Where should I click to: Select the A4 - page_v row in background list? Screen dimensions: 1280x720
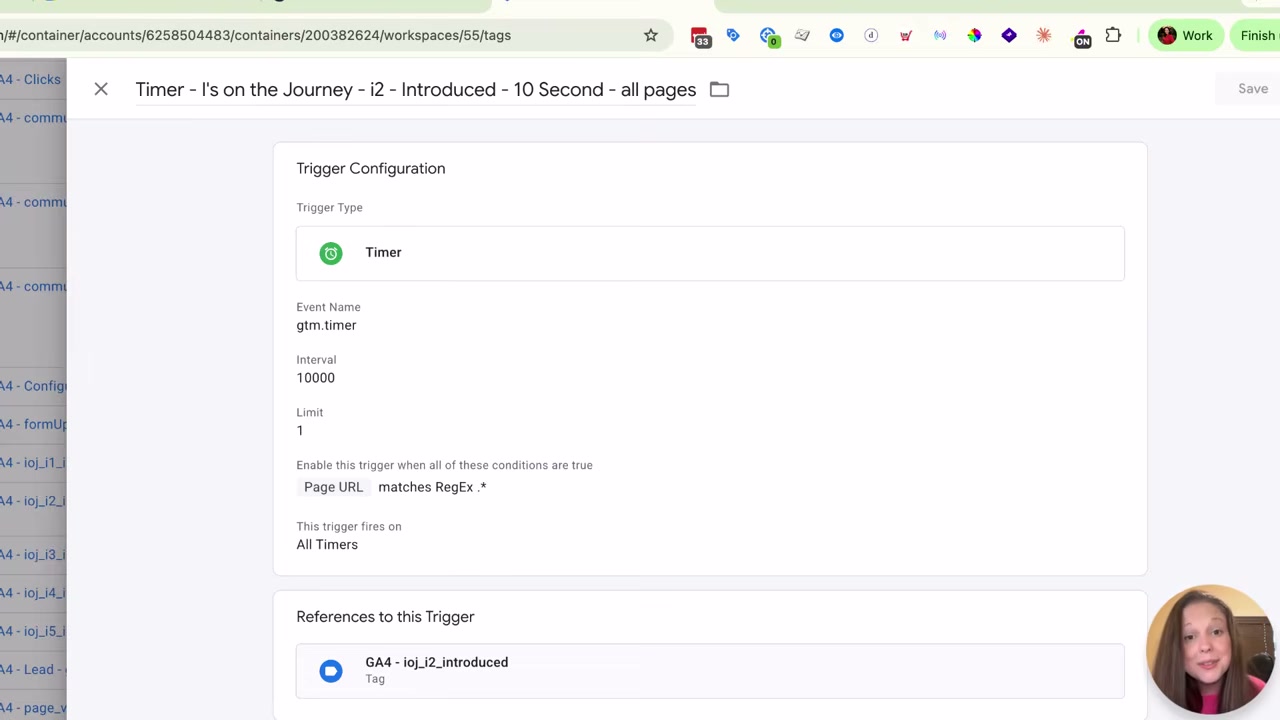pos(33,708)
